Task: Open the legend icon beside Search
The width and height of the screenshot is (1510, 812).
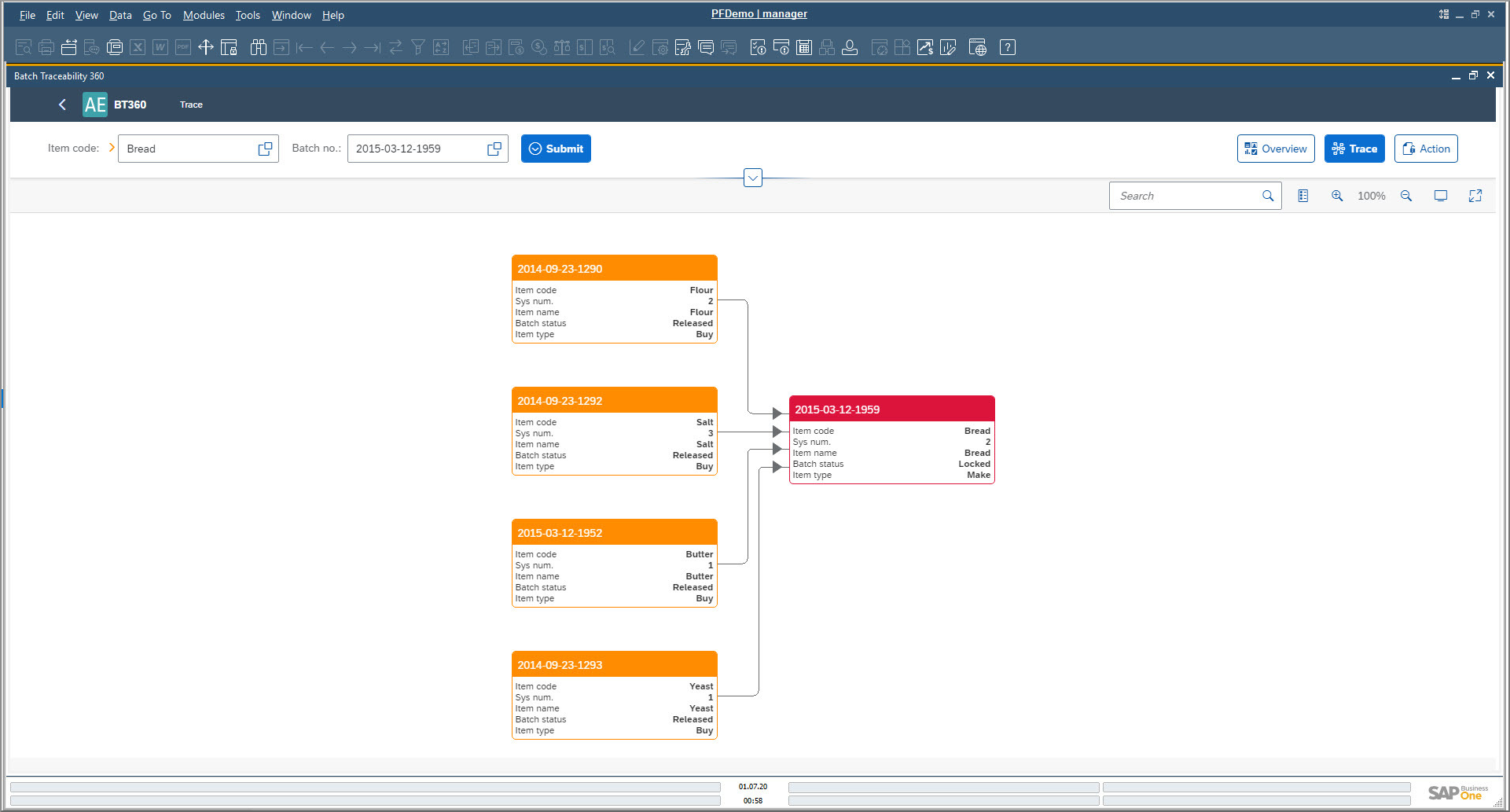Action: coord(1303,196)
